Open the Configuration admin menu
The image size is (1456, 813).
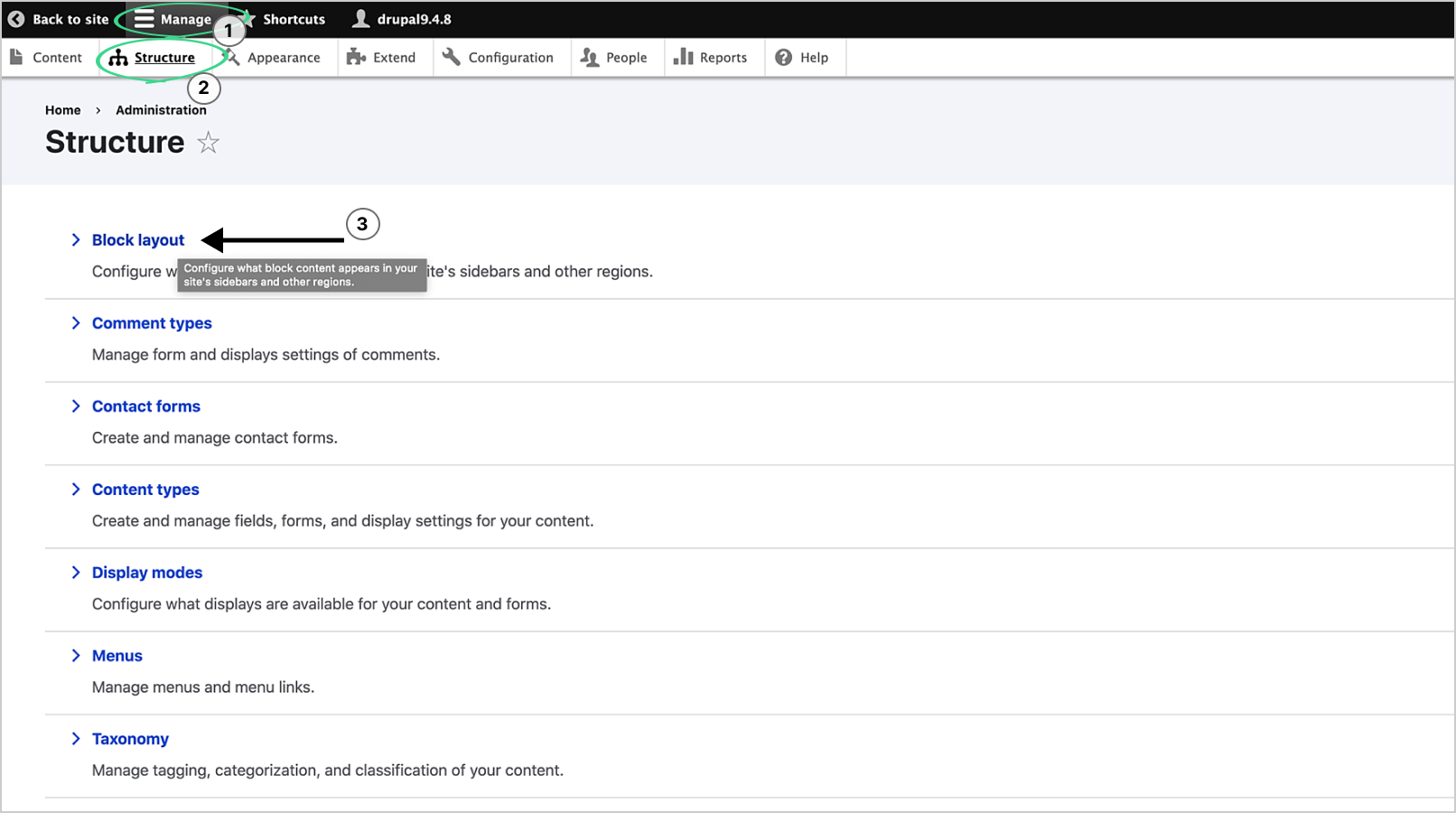(510, 57)
